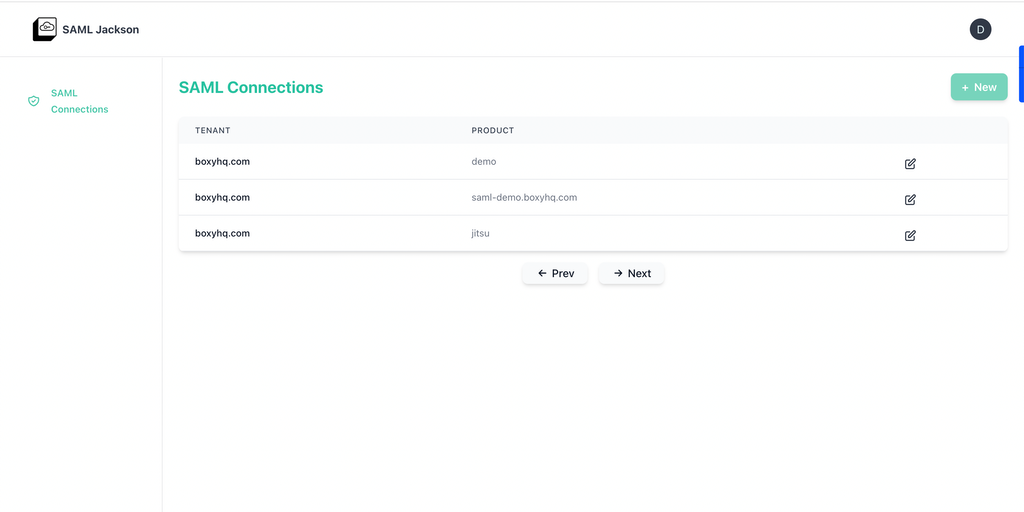1024x512 pixels.
Task: Select the boxyhq.com tenant in the demo row
Action: 222,161
